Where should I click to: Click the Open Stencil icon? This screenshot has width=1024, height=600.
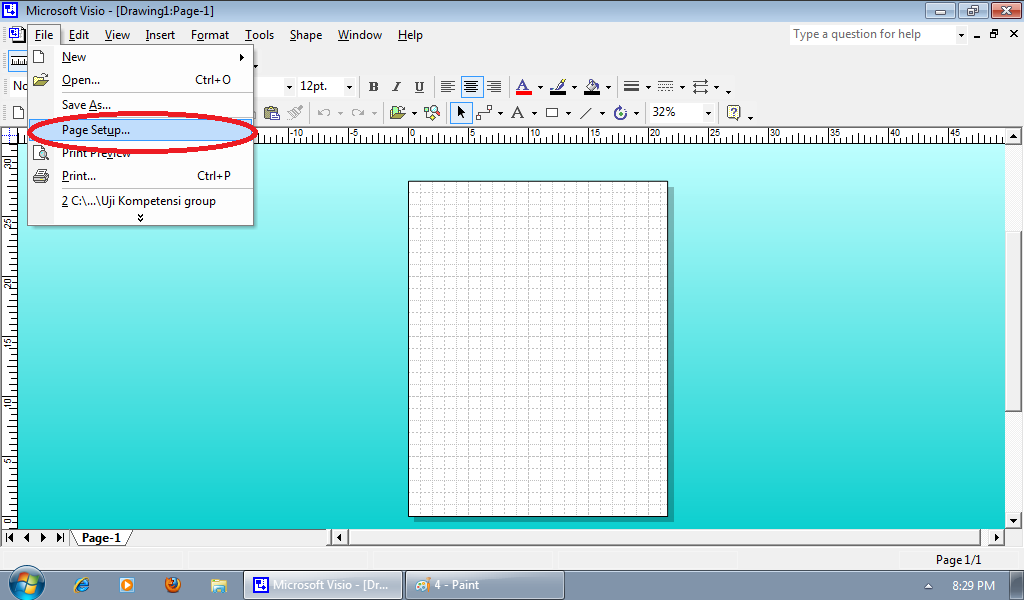coord(400,112)
